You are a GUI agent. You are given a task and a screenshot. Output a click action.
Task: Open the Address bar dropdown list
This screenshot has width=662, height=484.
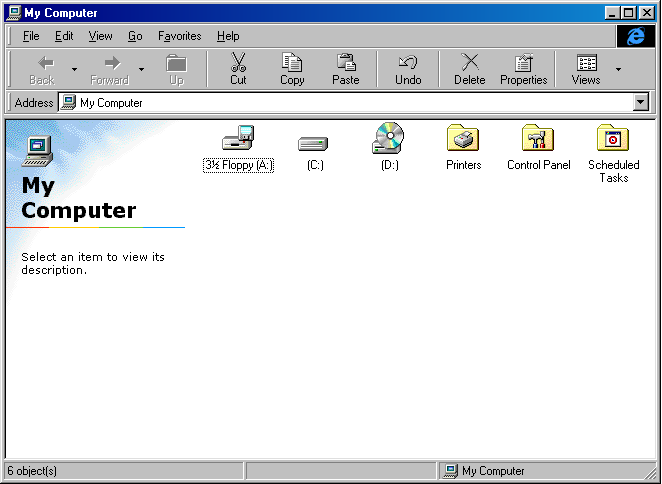click(x=640, y=102)
